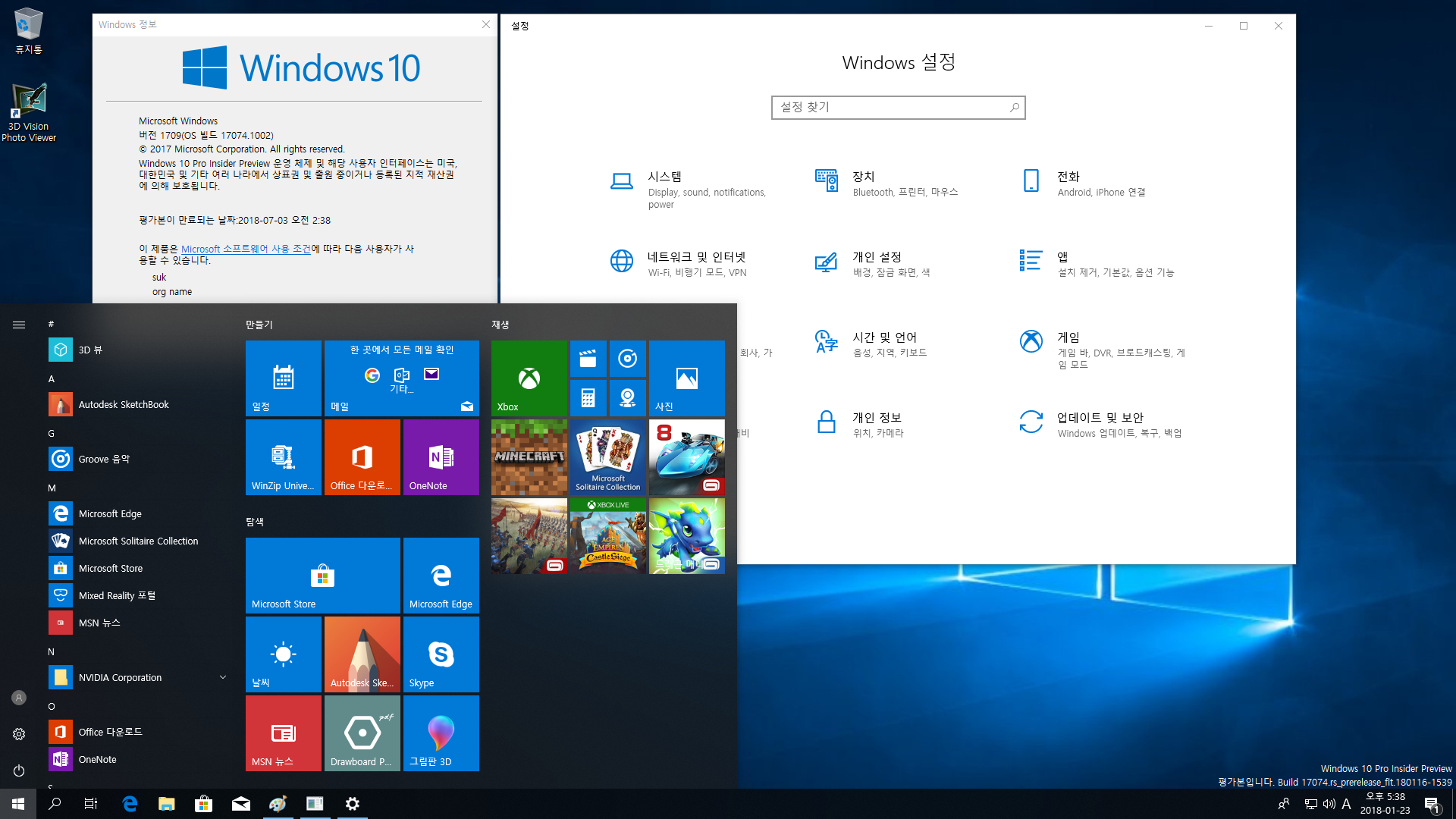
Task: Open Settings gear in Start sidebar
Action: 19,734
